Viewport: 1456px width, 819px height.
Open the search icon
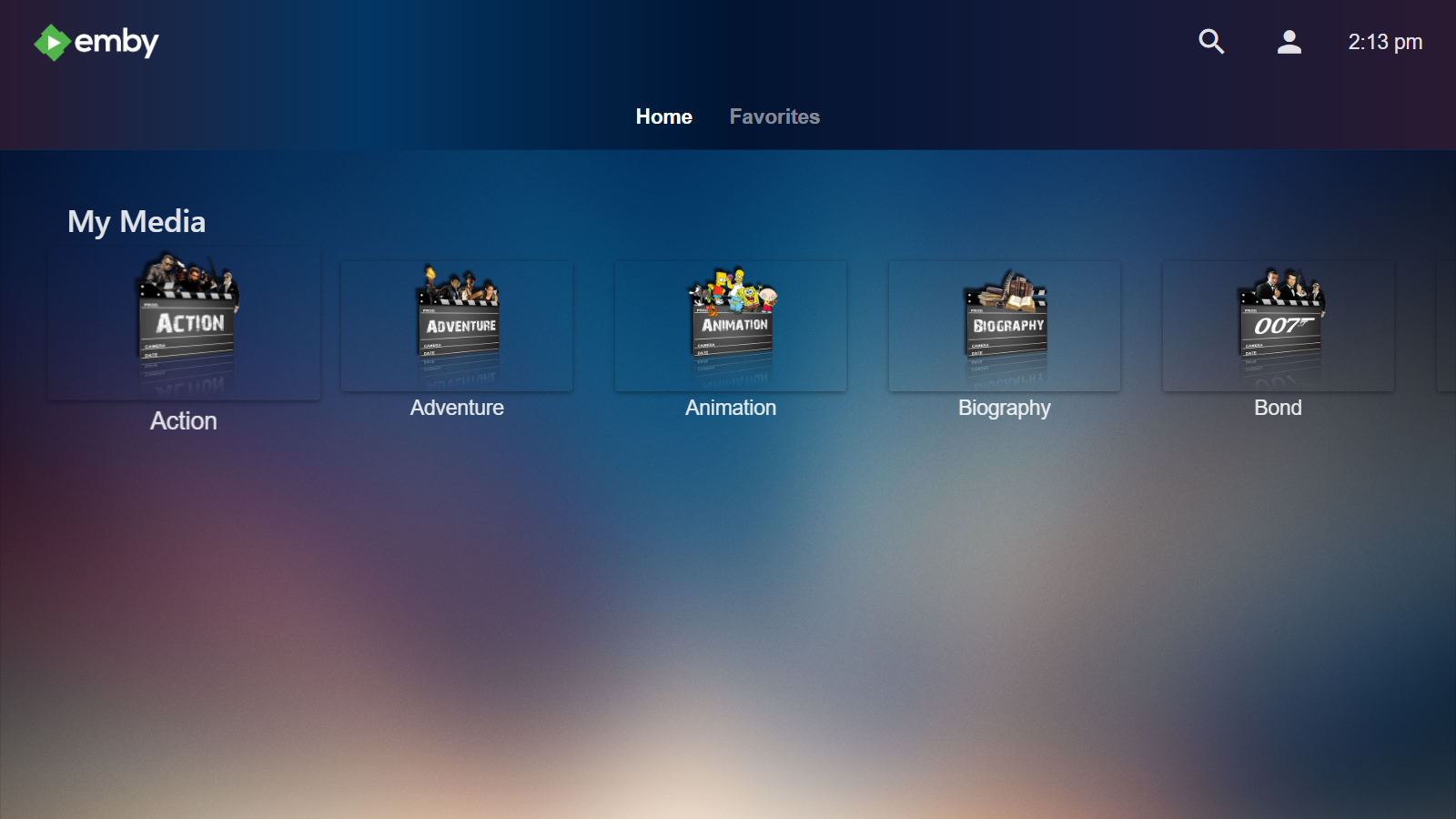1210,41
